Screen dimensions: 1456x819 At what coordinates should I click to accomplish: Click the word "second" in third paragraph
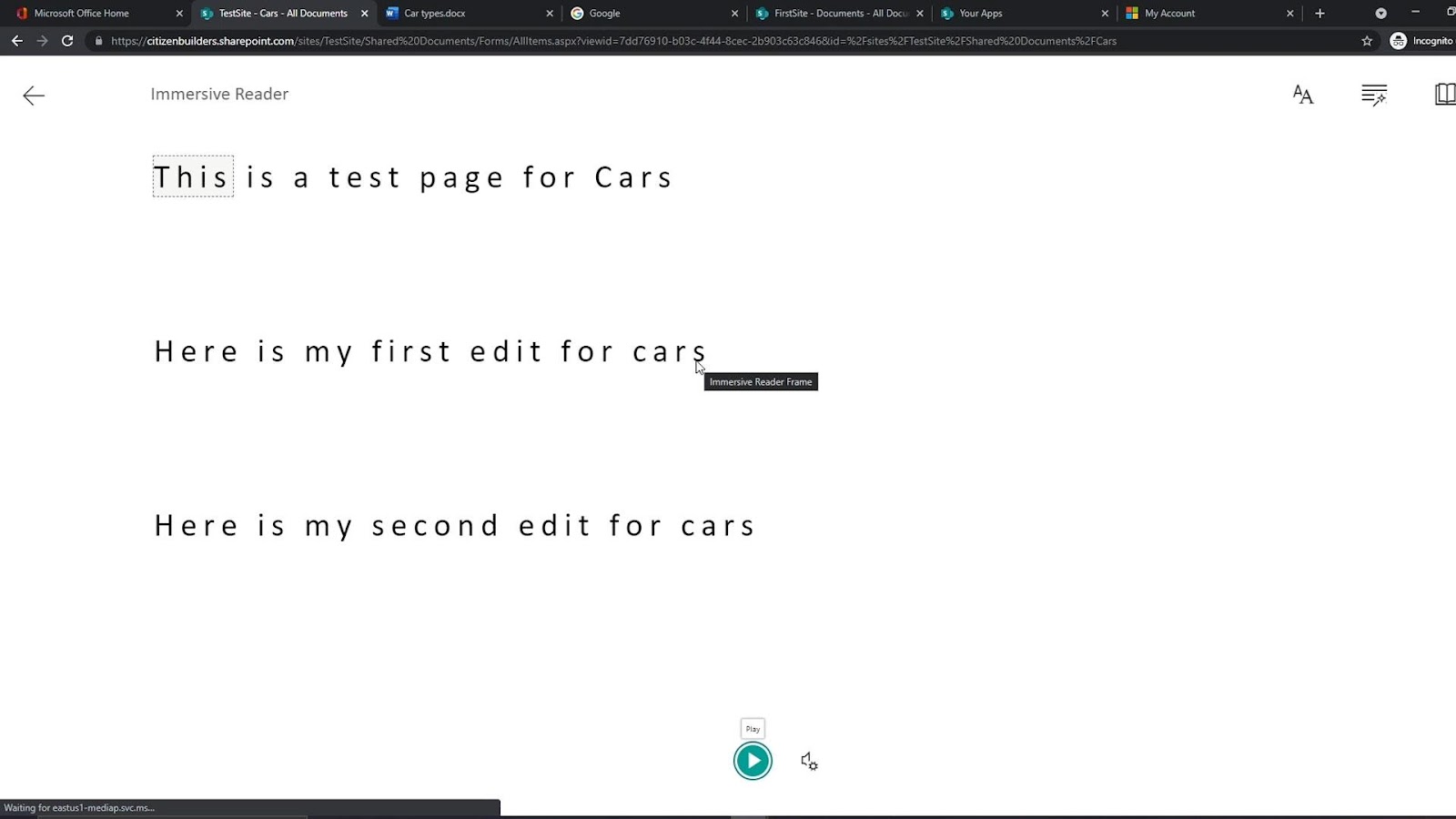click(435, 526)
